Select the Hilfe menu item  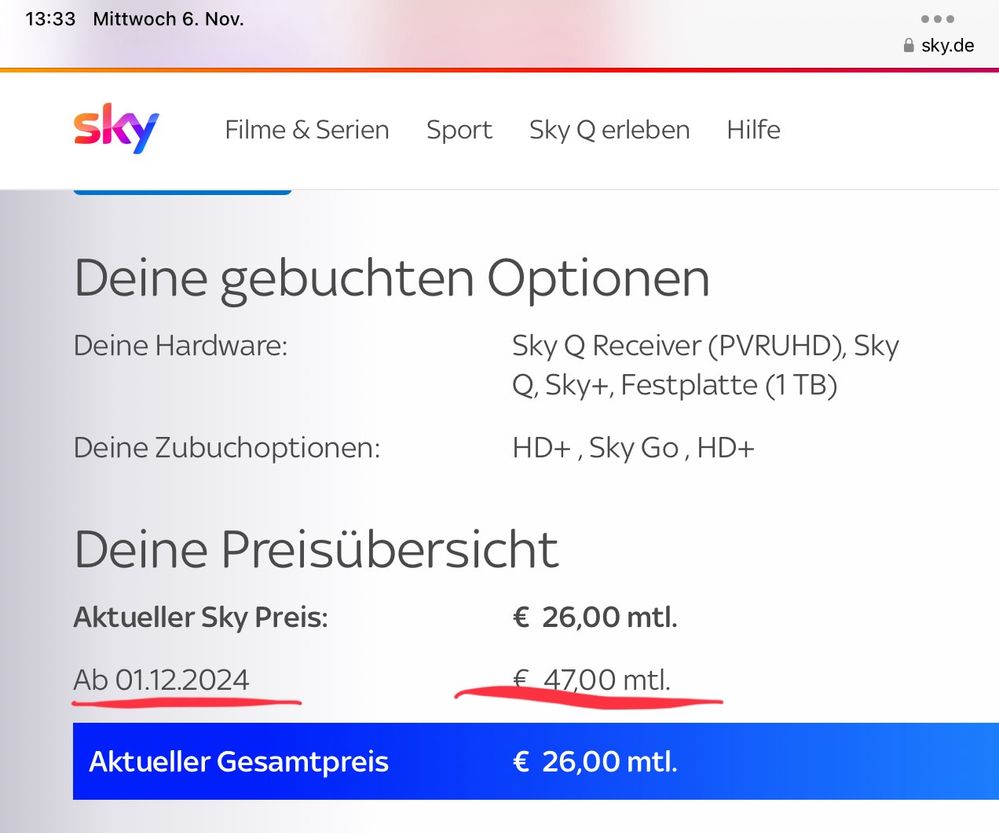point(753,130)
